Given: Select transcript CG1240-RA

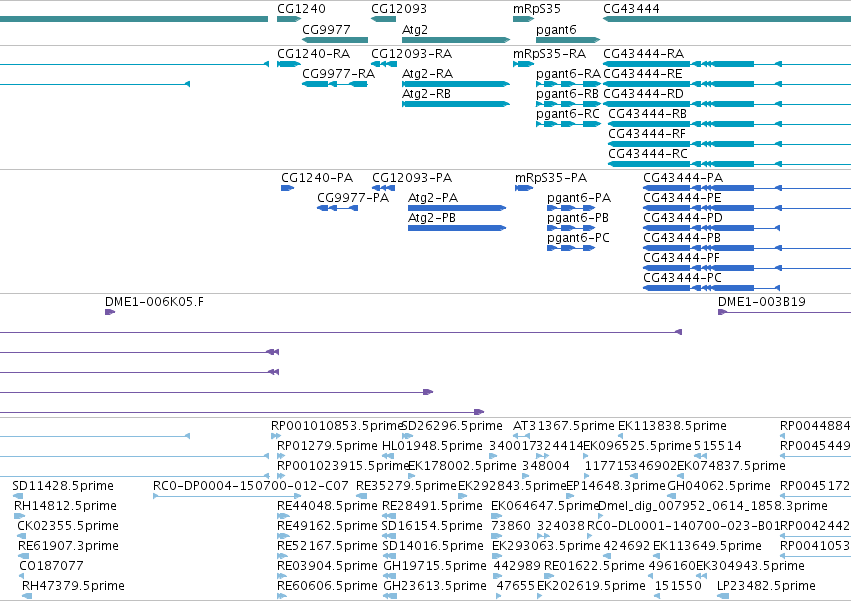Looking at the screenshot, I should [313, 54].
